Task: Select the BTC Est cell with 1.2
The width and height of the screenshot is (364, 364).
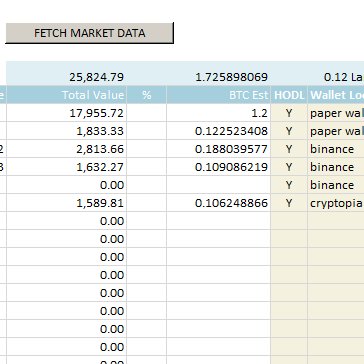Action: pyautogui.click(x=218, y=113)
